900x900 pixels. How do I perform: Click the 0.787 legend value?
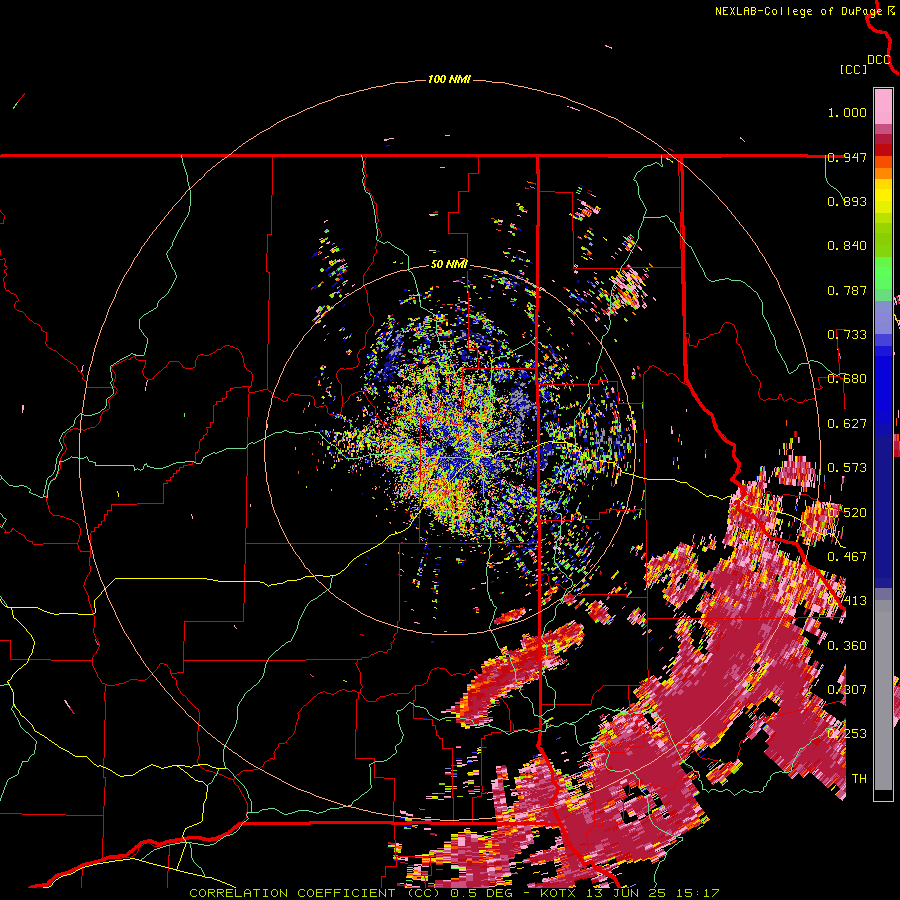pos(847,290)
